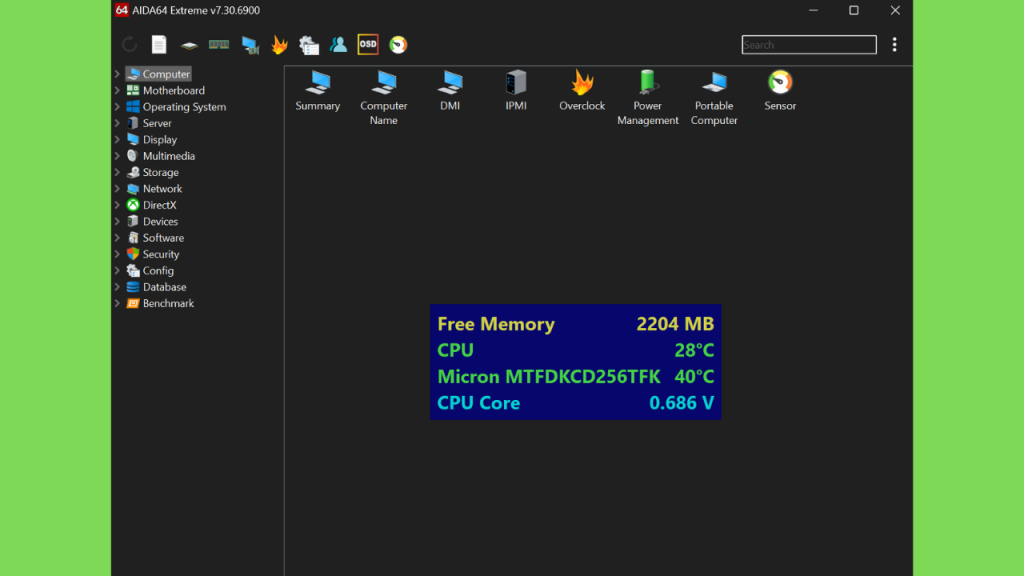The image size is (1024, 576).
Task: Expand the DirectX tree node
Action: [118, 204]
